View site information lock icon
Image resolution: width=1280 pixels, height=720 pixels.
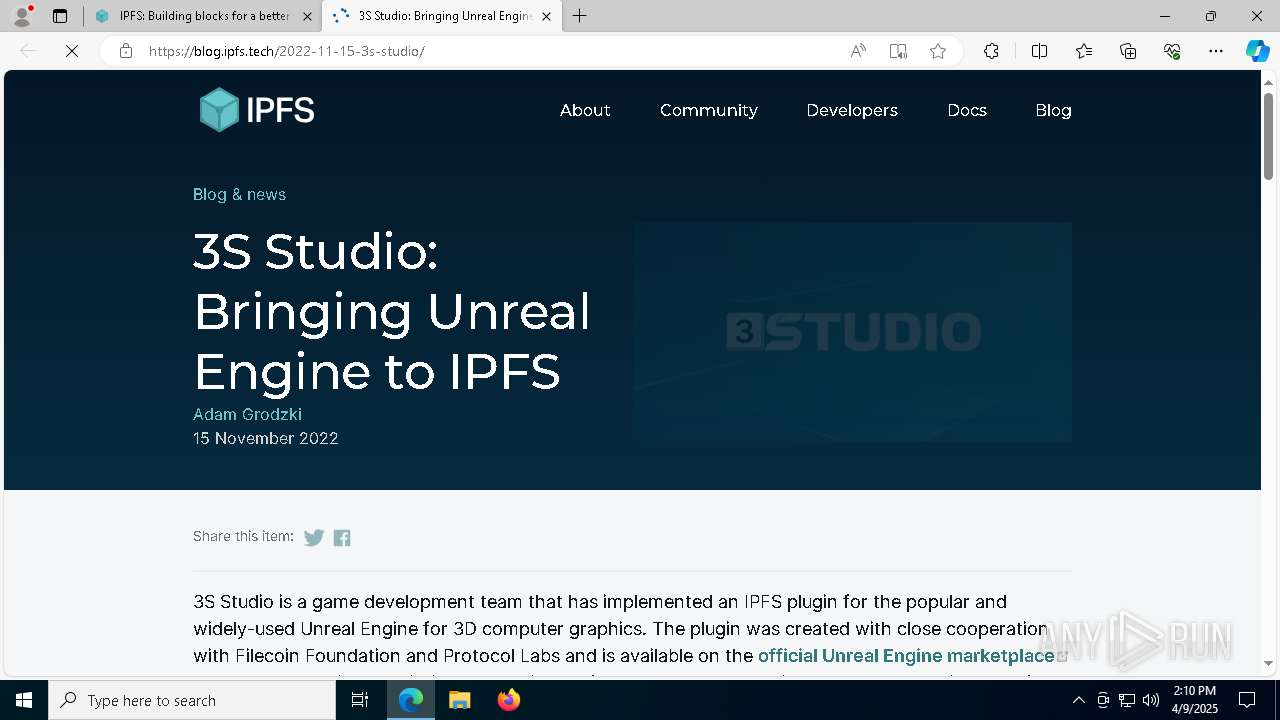click(125, 51)
